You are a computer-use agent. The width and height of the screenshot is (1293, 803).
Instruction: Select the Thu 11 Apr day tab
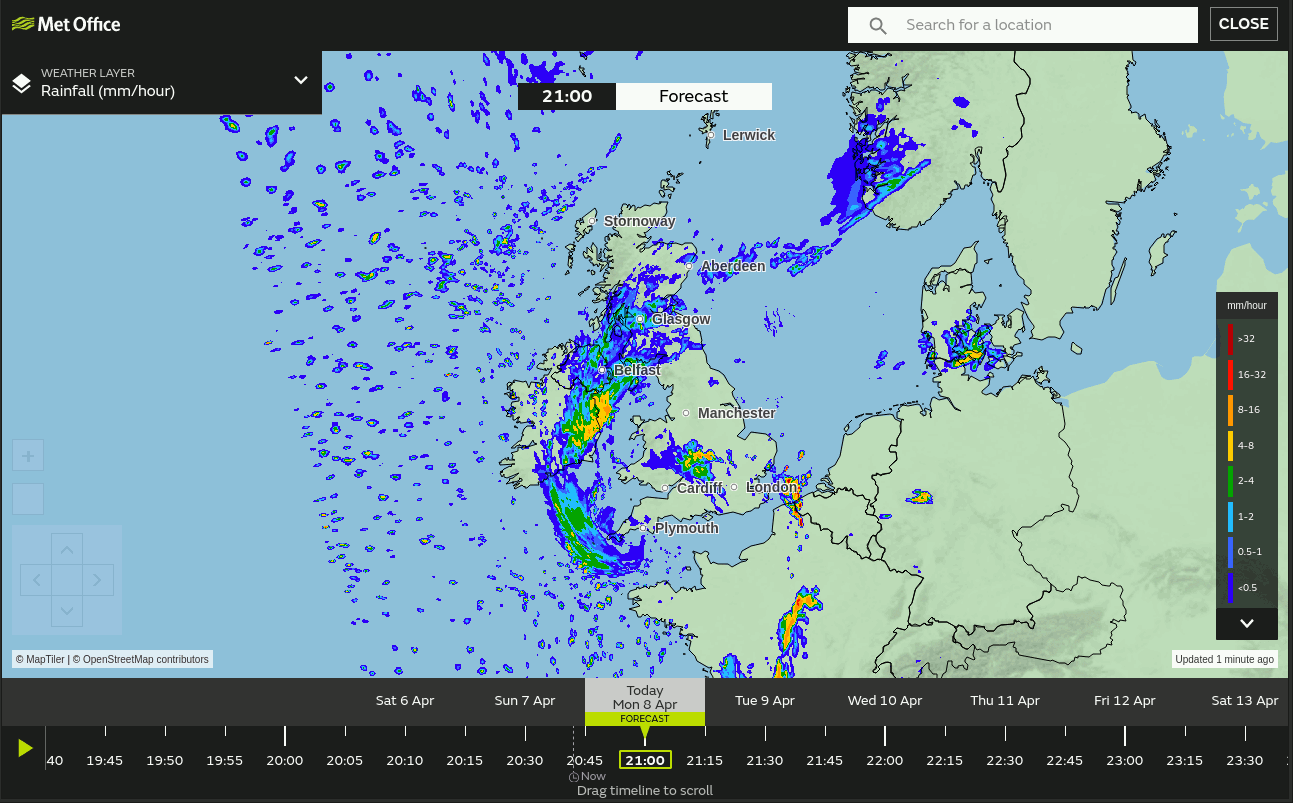click(x=1005, y=700)
